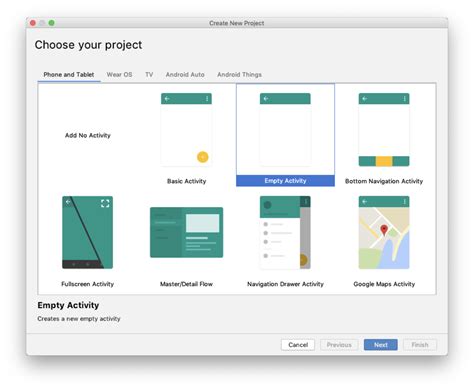Pick the Fullscreen Activity template image
The image size is (474, 390).
[x=87, y=232]
